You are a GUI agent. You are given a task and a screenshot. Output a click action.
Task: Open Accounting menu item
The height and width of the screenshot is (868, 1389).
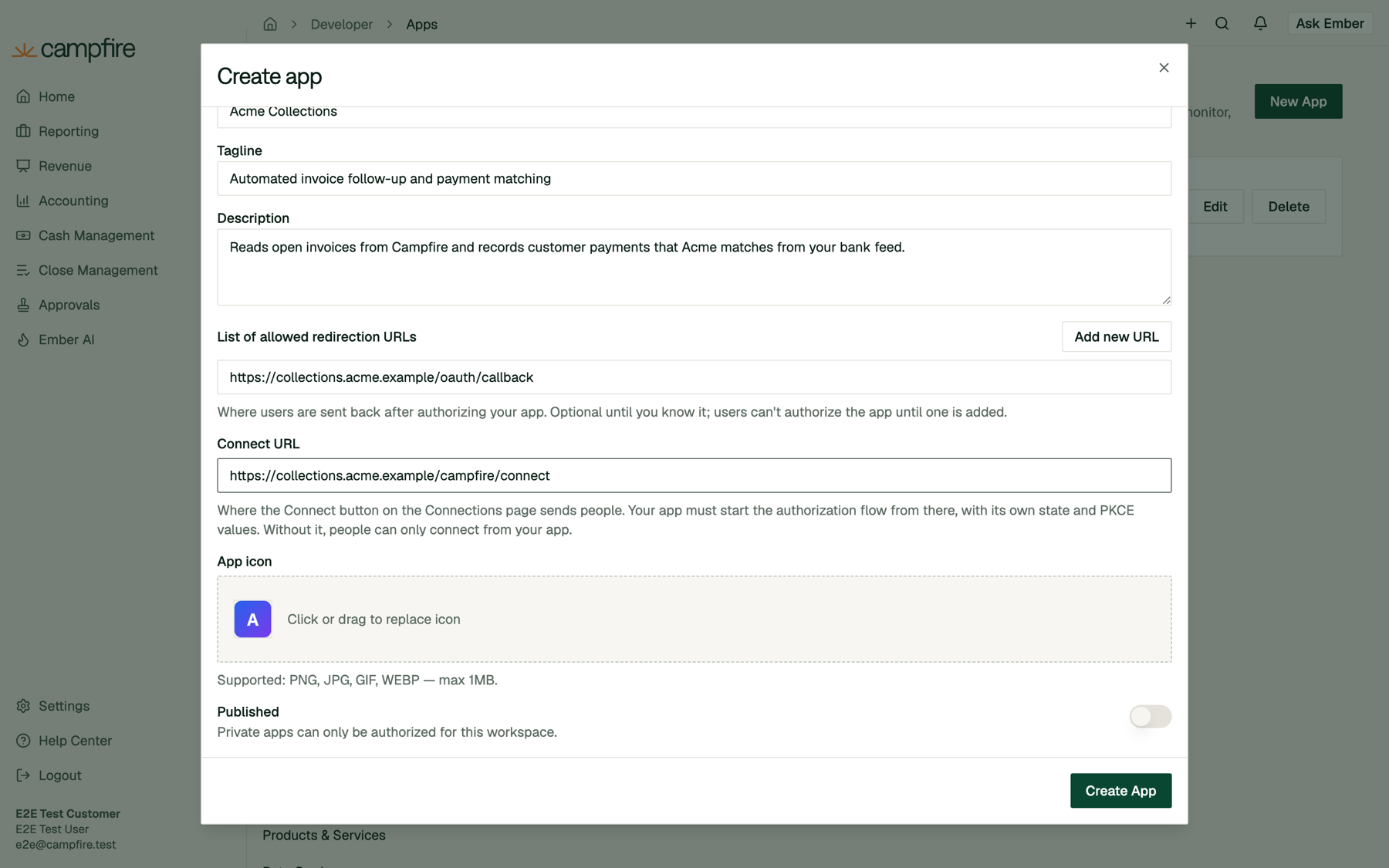[73, 201]
